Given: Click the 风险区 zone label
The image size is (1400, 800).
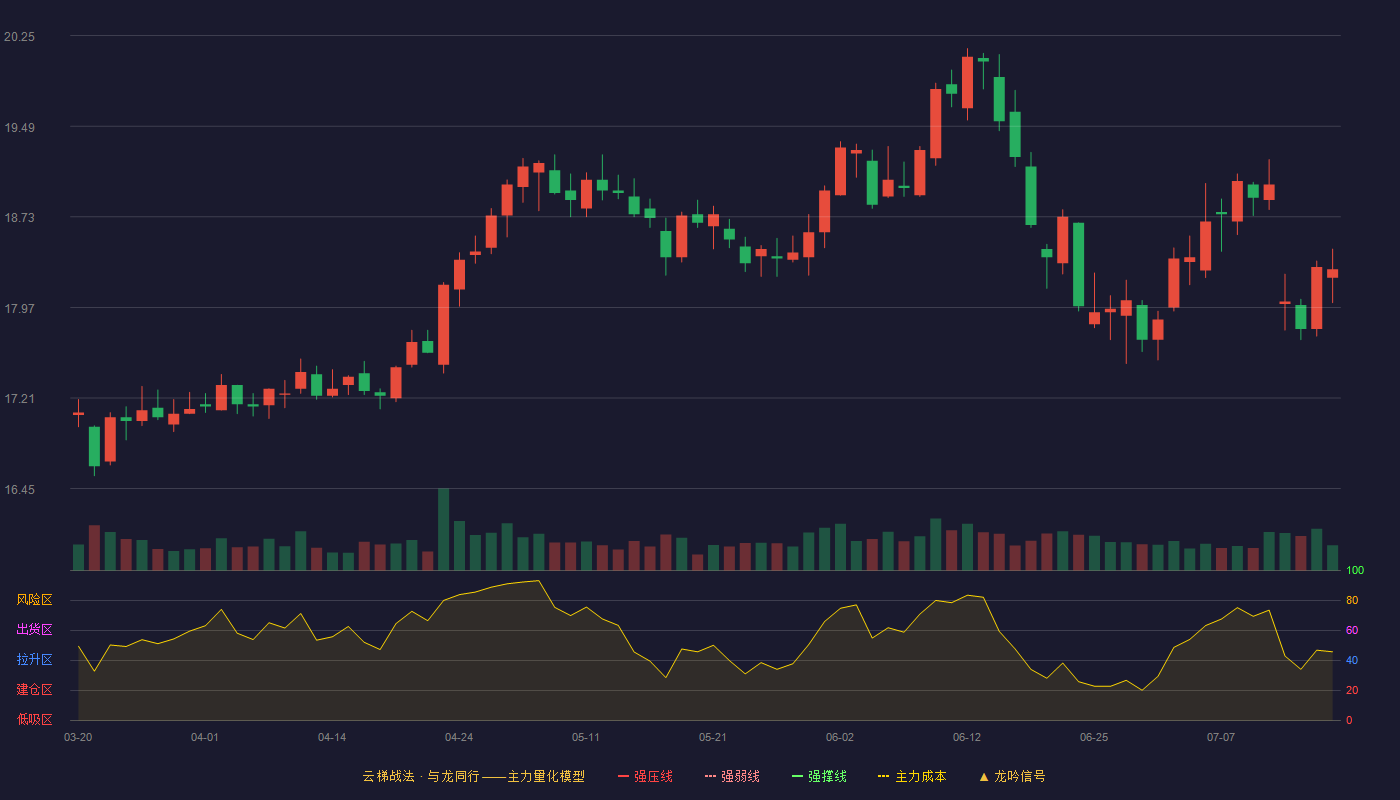Looking at the screenshot, I should [34, 600].
